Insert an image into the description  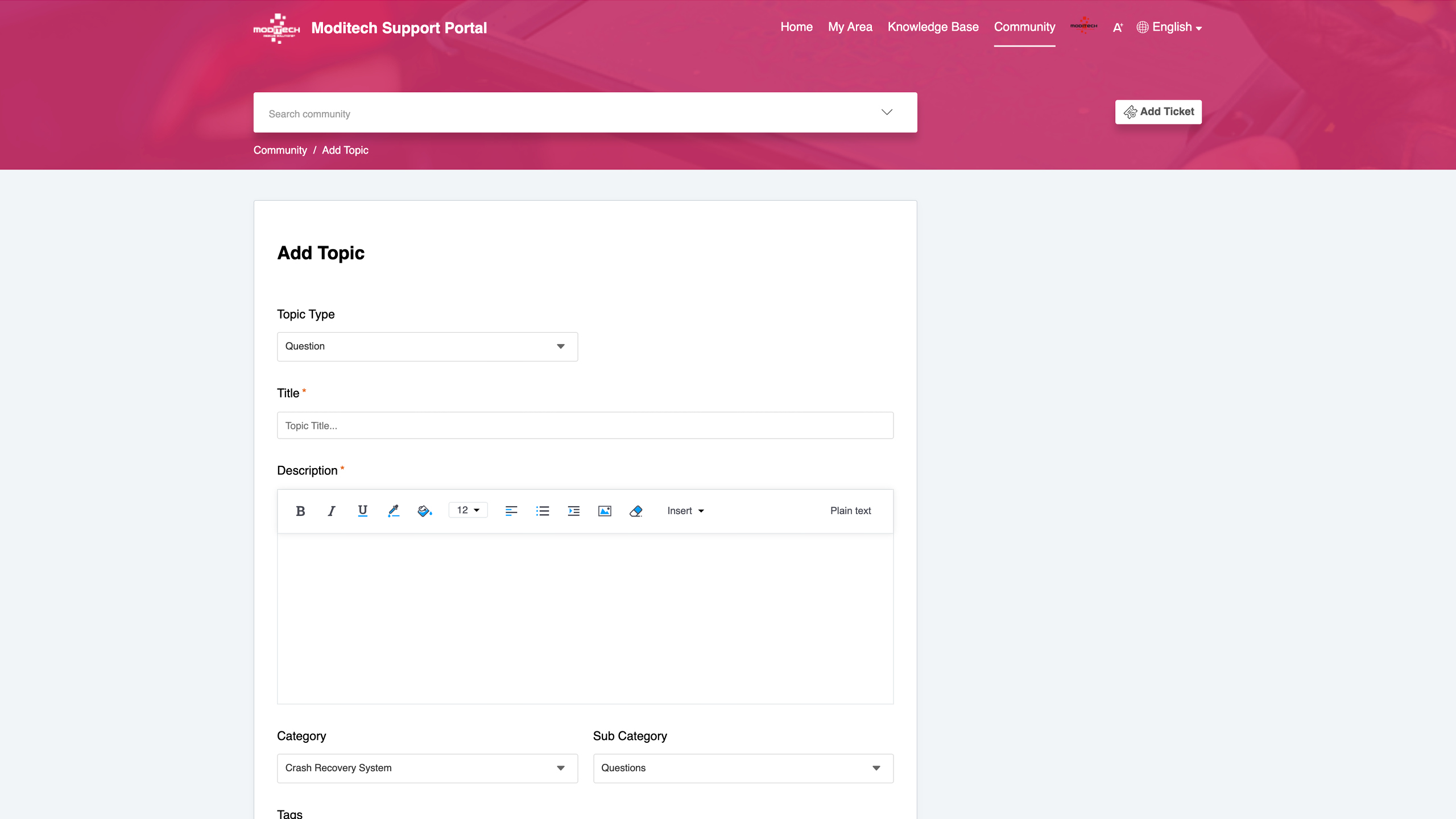point(605,511)
